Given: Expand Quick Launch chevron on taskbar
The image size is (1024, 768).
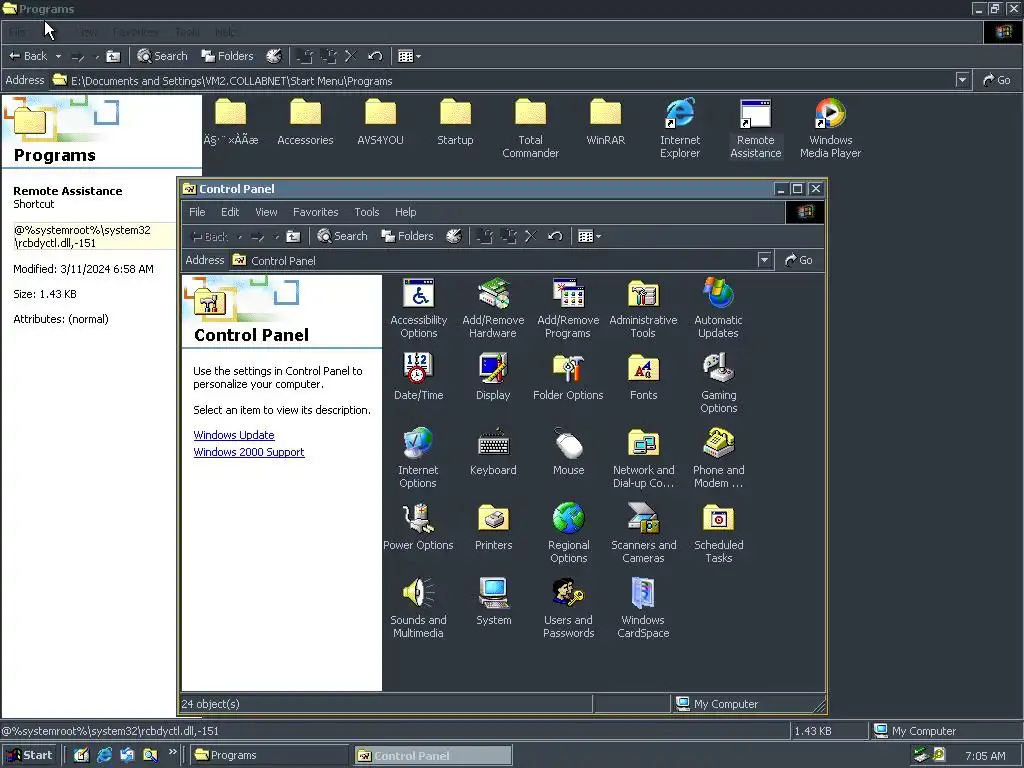Looking at the screenshot, I should pyautogui.click(x=172, y=752).
